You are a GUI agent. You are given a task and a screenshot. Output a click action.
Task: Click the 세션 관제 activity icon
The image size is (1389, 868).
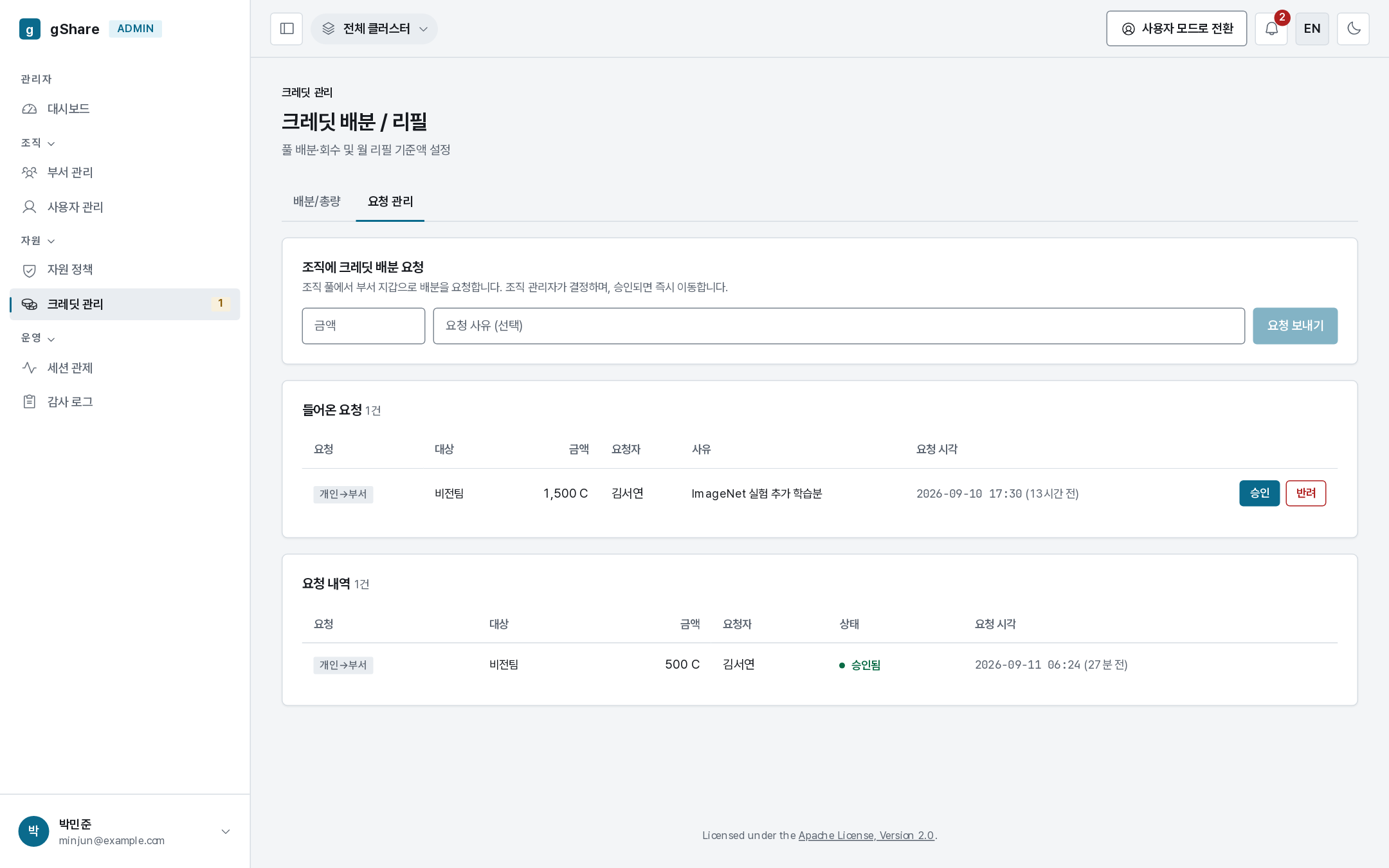pos(30,368)
